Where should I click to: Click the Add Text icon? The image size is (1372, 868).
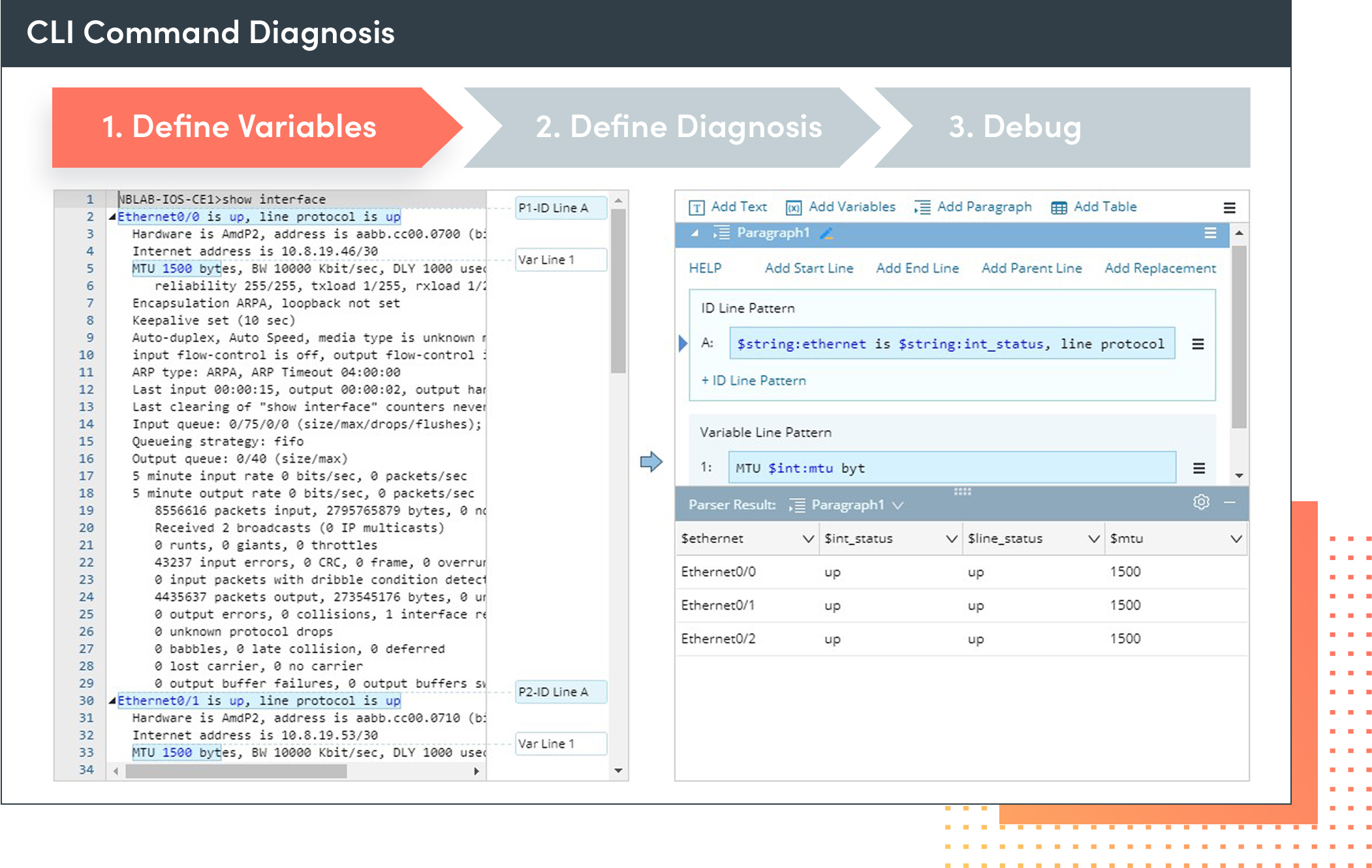click(x=696, y=208)
